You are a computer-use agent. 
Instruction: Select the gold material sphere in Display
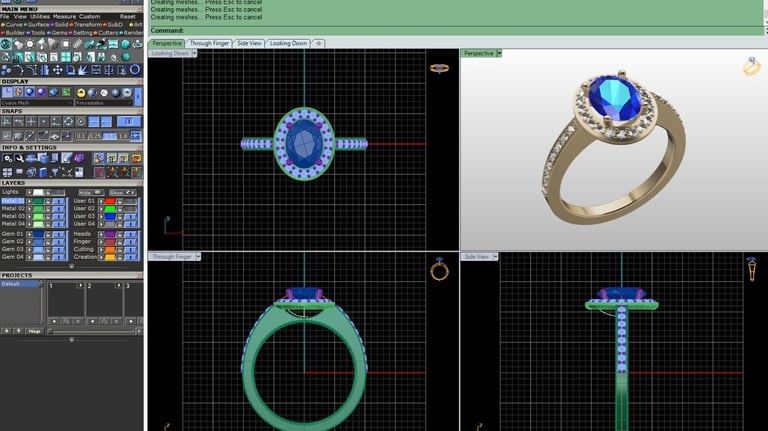pos(81,92)
